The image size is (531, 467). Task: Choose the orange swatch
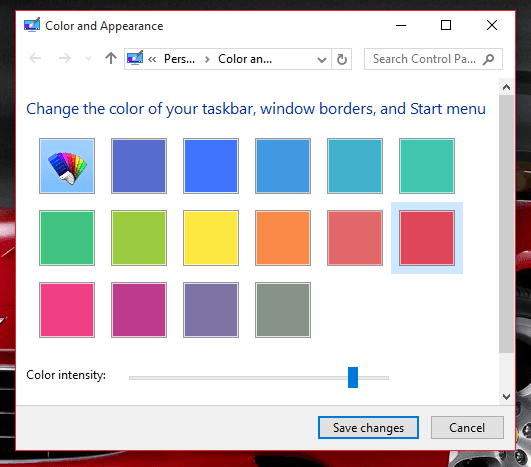283,238
